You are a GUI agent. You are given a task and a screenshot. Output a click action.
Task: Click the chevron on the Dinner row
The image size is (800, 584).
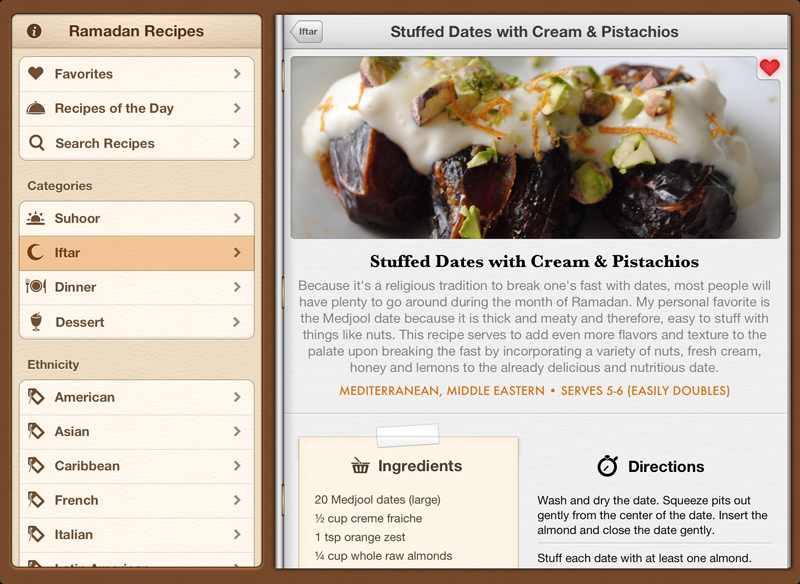237,287
